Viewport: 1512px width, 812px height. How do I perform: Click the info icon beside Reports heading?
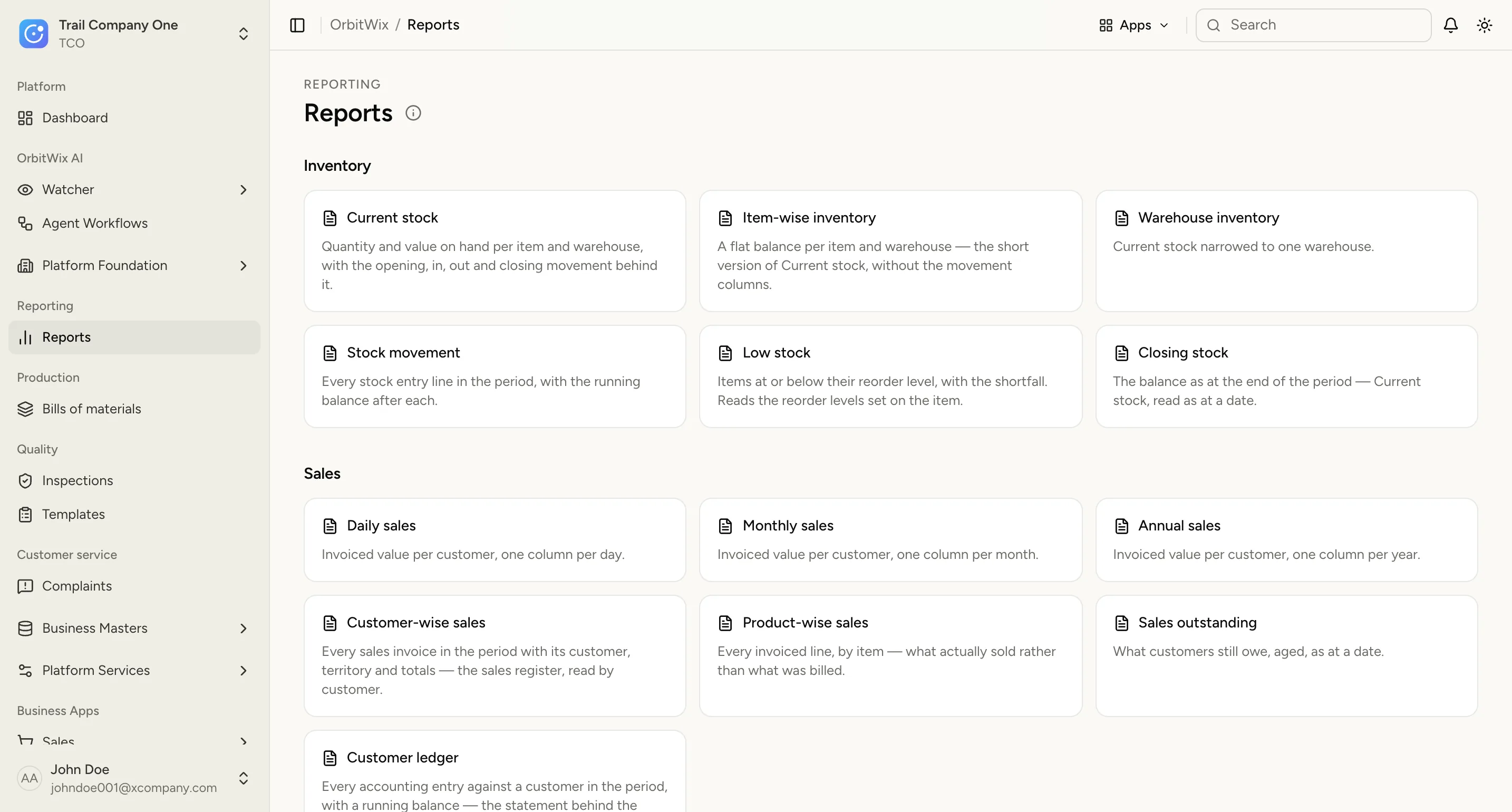click(413, 113)
